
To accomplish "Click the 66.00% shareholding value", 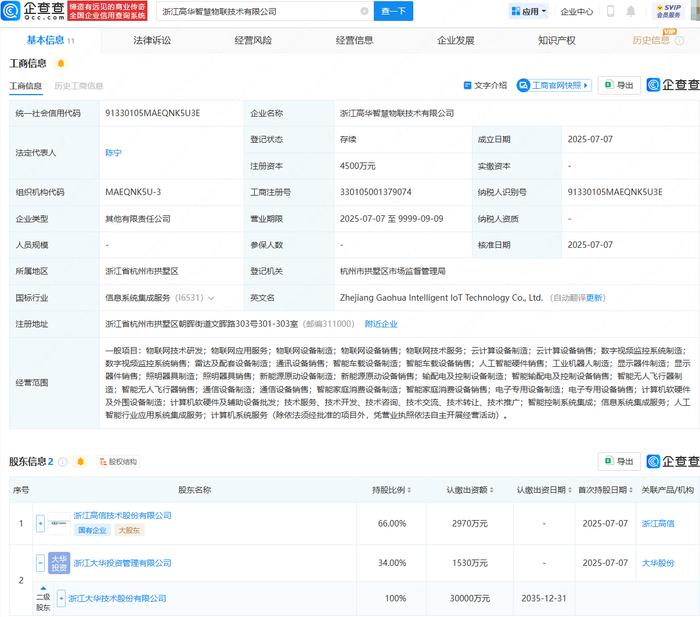I will (392, 524).
